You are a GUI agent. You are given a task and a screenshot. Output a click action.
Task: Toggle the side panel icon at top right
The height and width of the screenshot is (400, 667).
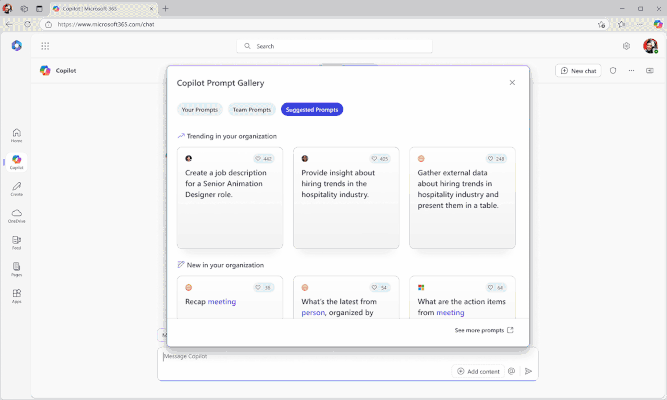click(650, 71)
